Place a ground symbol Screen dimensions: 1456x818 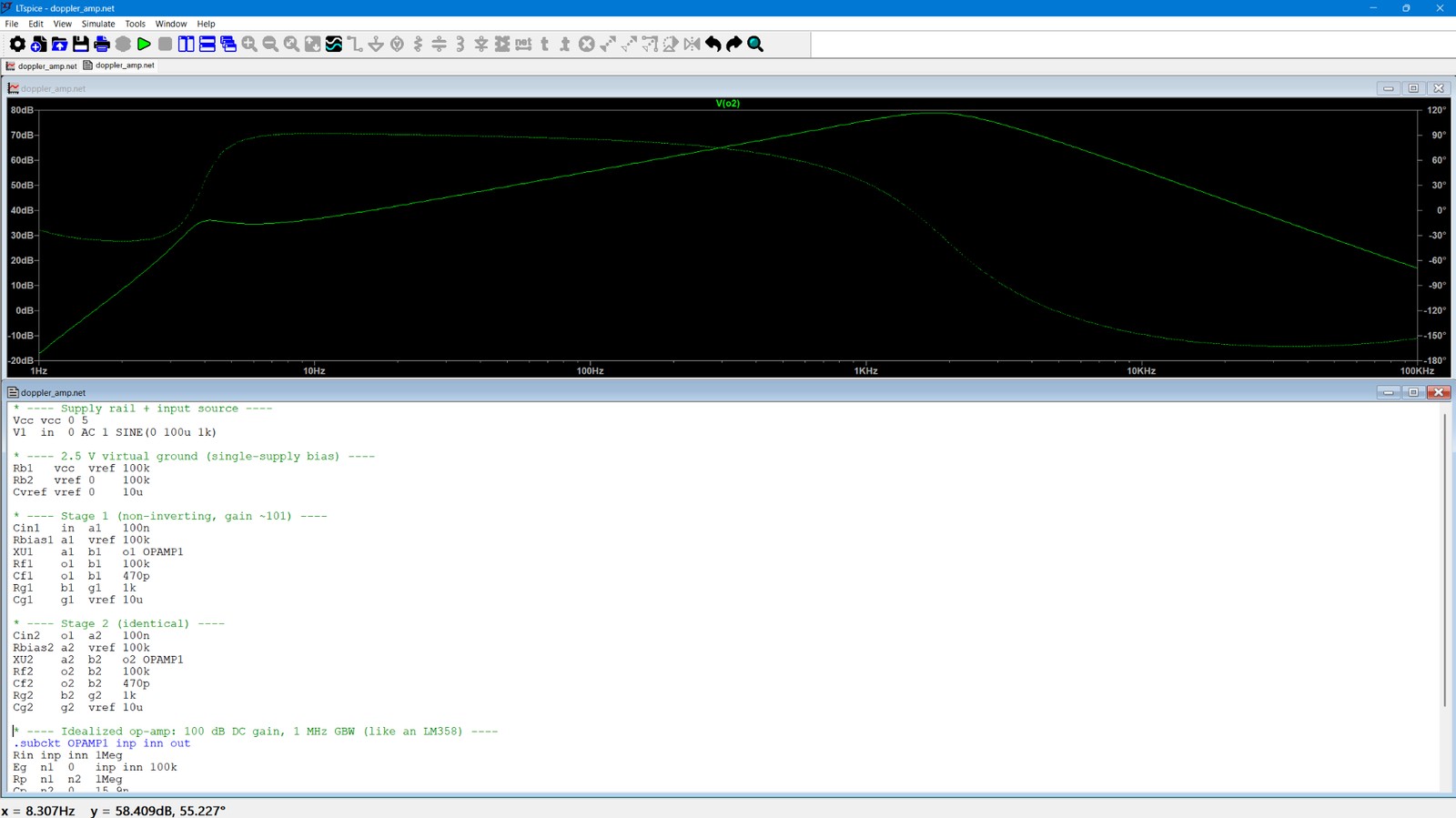pyautogui.click(x=376, y=44)
